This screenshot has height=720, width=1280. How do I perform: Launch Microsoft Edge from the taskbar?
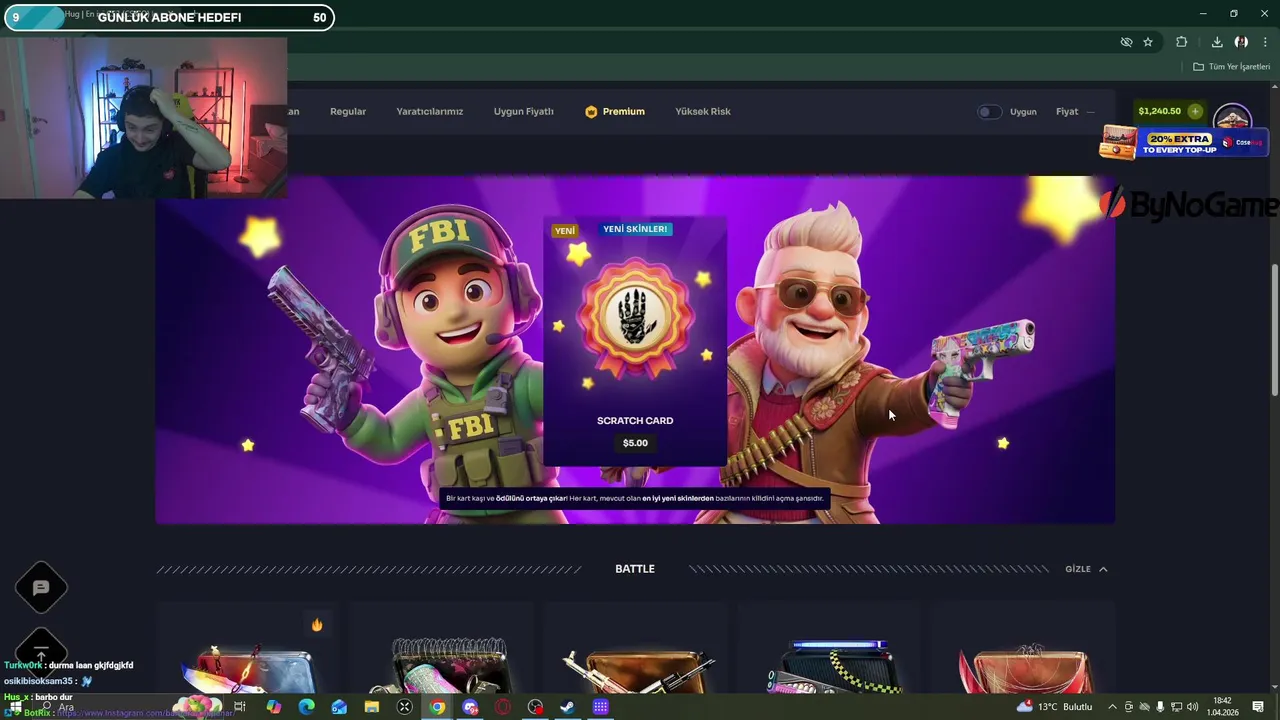click(x=306, y=707)
